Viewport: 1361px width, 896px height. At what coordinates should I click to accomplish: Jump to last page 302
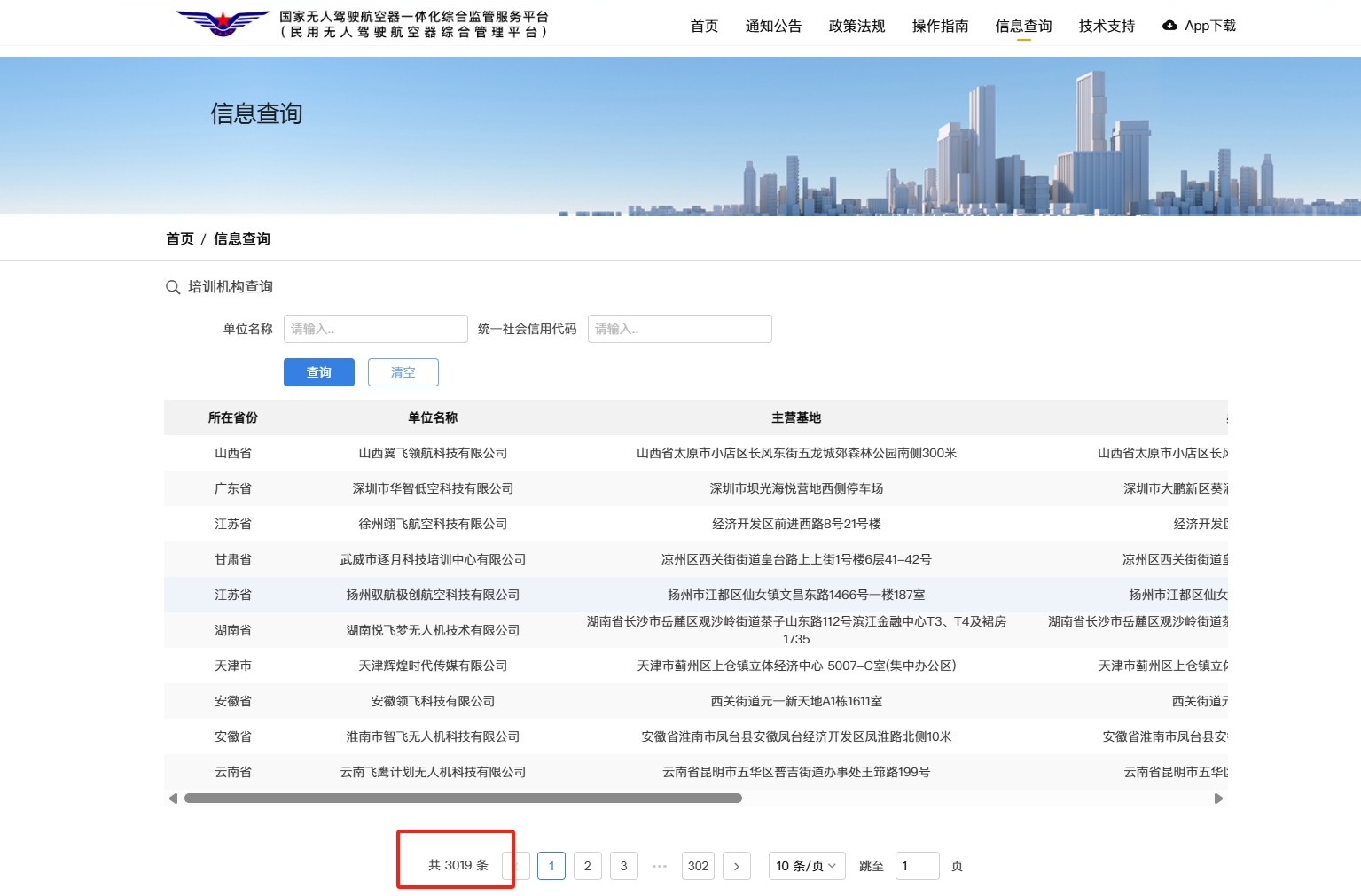(x=698, y=866)
